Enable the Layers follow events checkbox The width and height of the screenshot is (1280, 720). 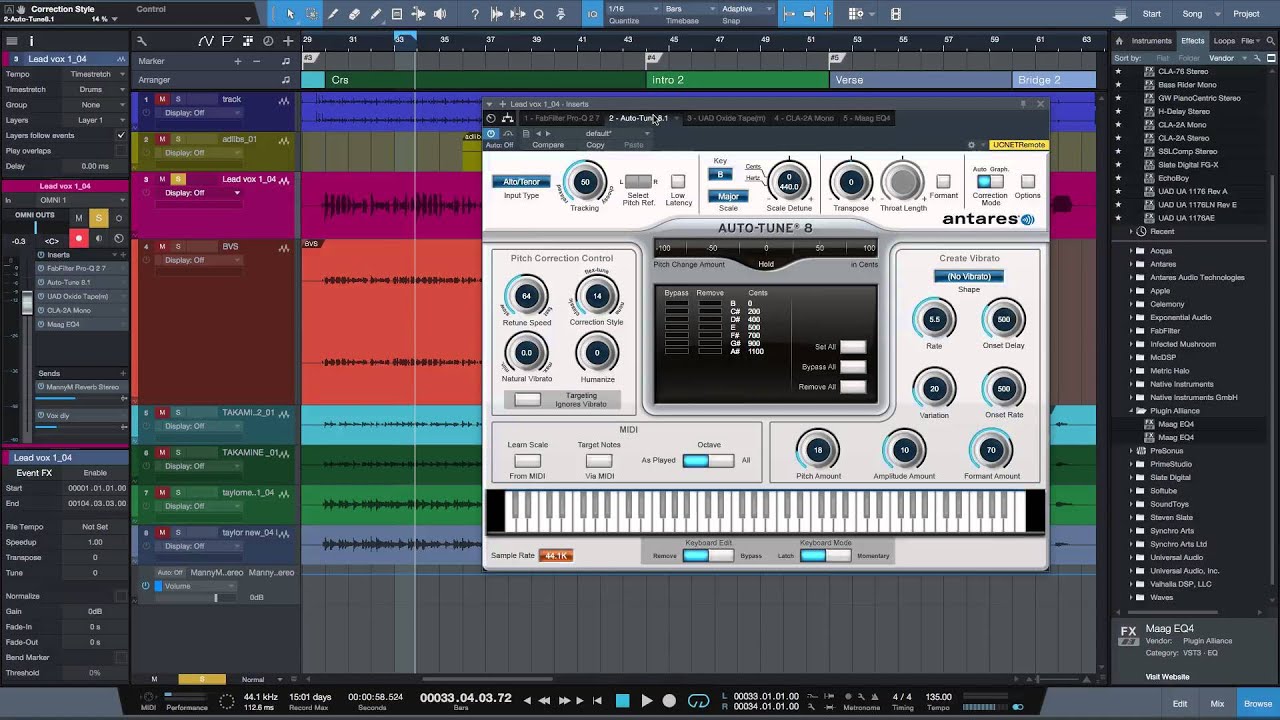point(121,135)
